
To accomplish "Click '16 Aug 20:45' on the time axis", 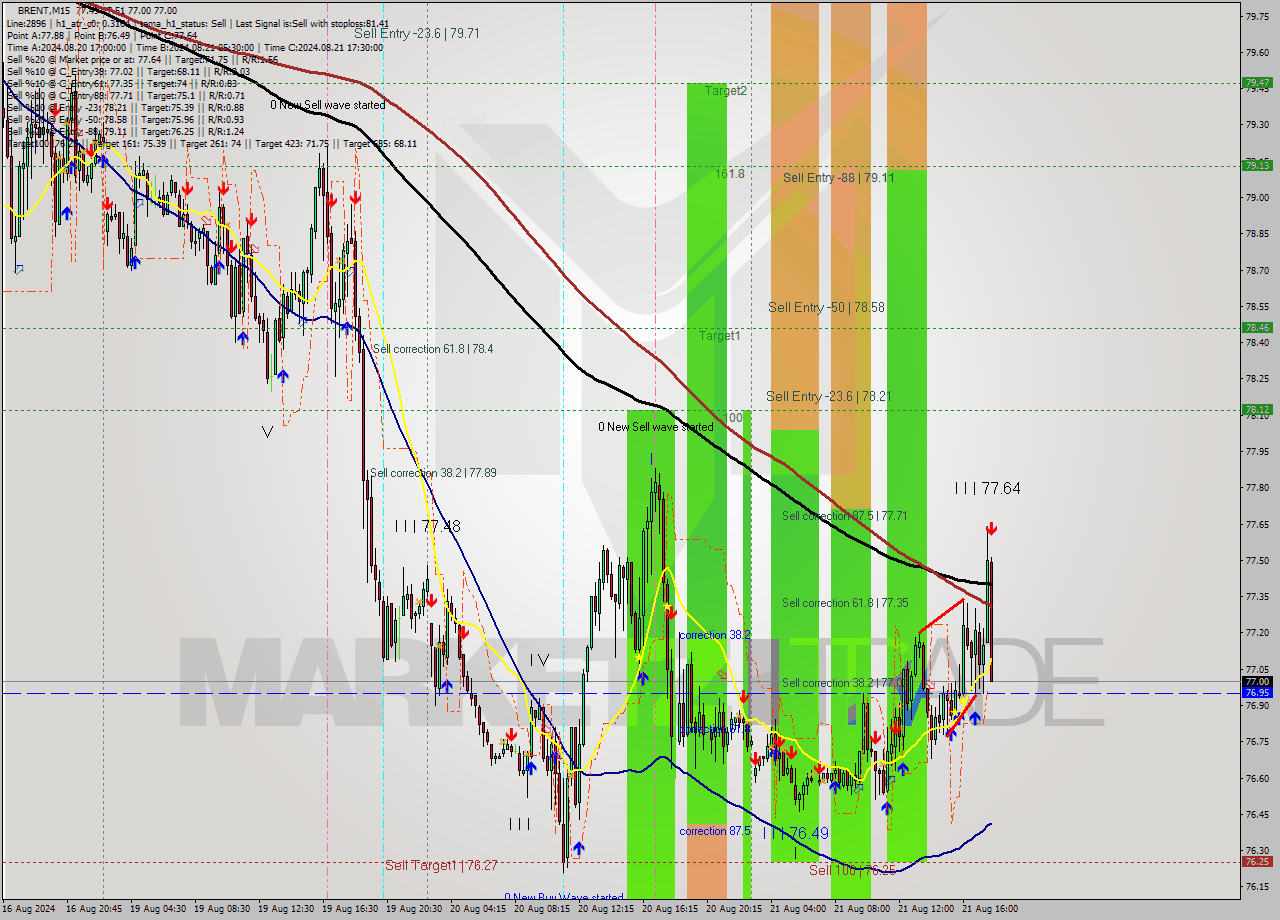I will [x=95, y=909].
